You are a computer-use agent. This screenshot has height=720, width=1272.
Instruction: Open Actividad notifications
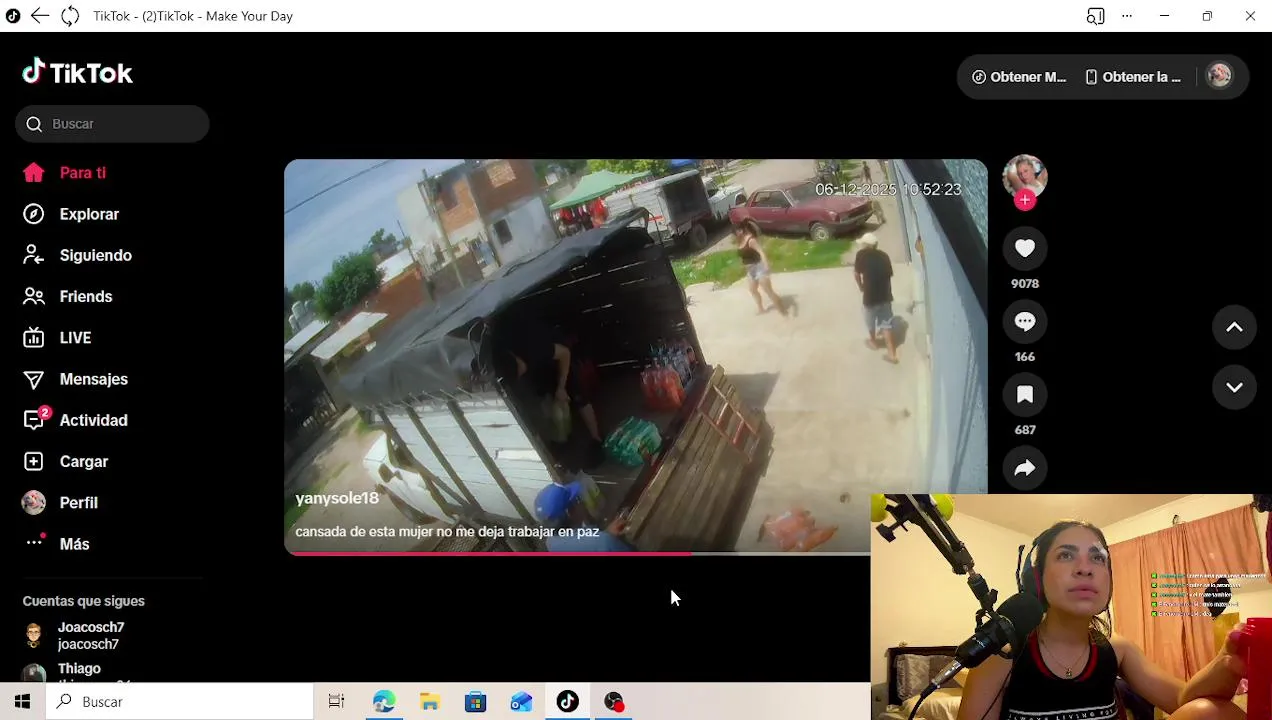(93, 420)
